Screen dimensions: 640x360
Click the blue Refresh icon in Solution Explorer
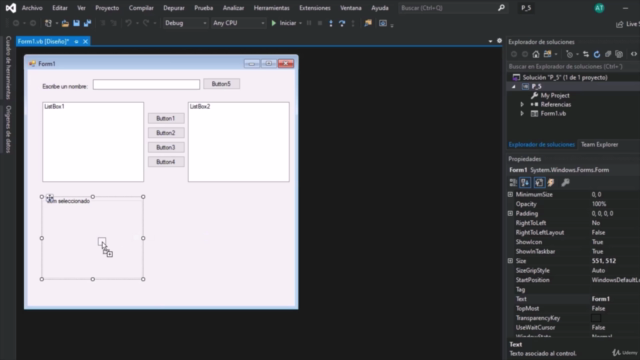(x=597, y=54)
